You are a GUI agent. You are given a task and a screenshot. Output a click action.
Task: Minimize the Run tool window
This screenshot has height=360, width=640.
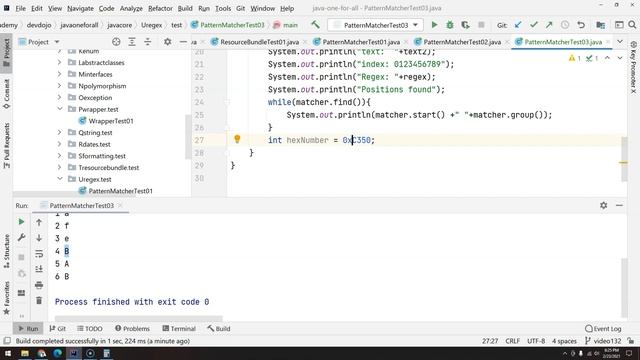[619, 205]
